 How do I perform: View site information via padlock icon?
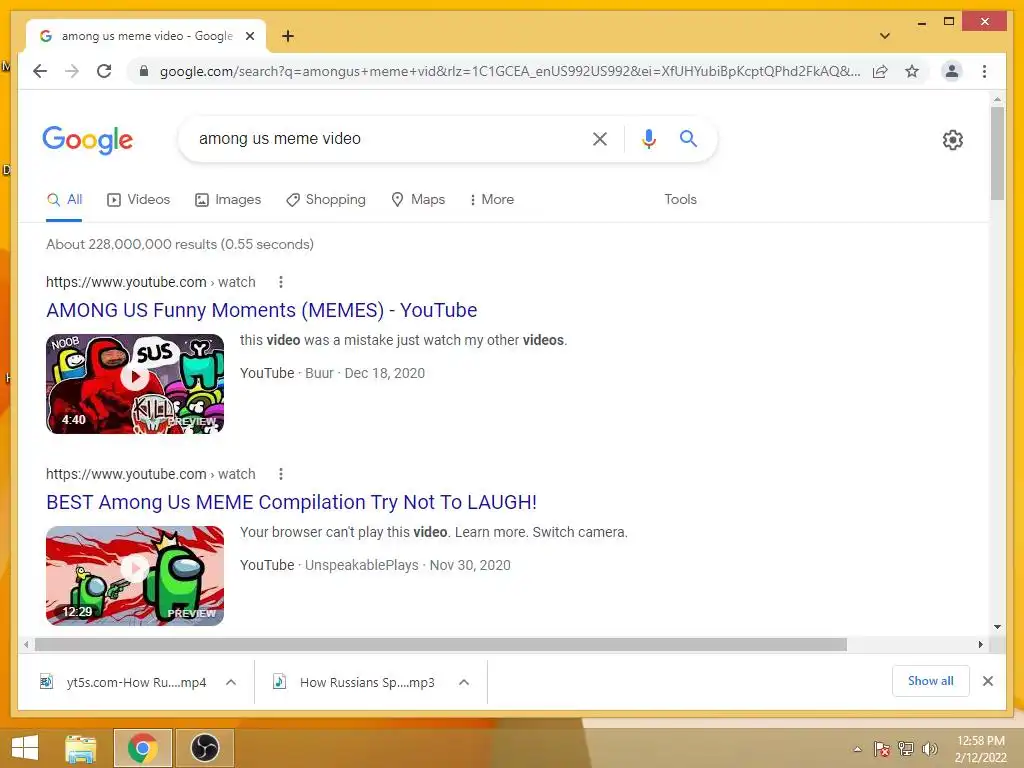[144, 71]
